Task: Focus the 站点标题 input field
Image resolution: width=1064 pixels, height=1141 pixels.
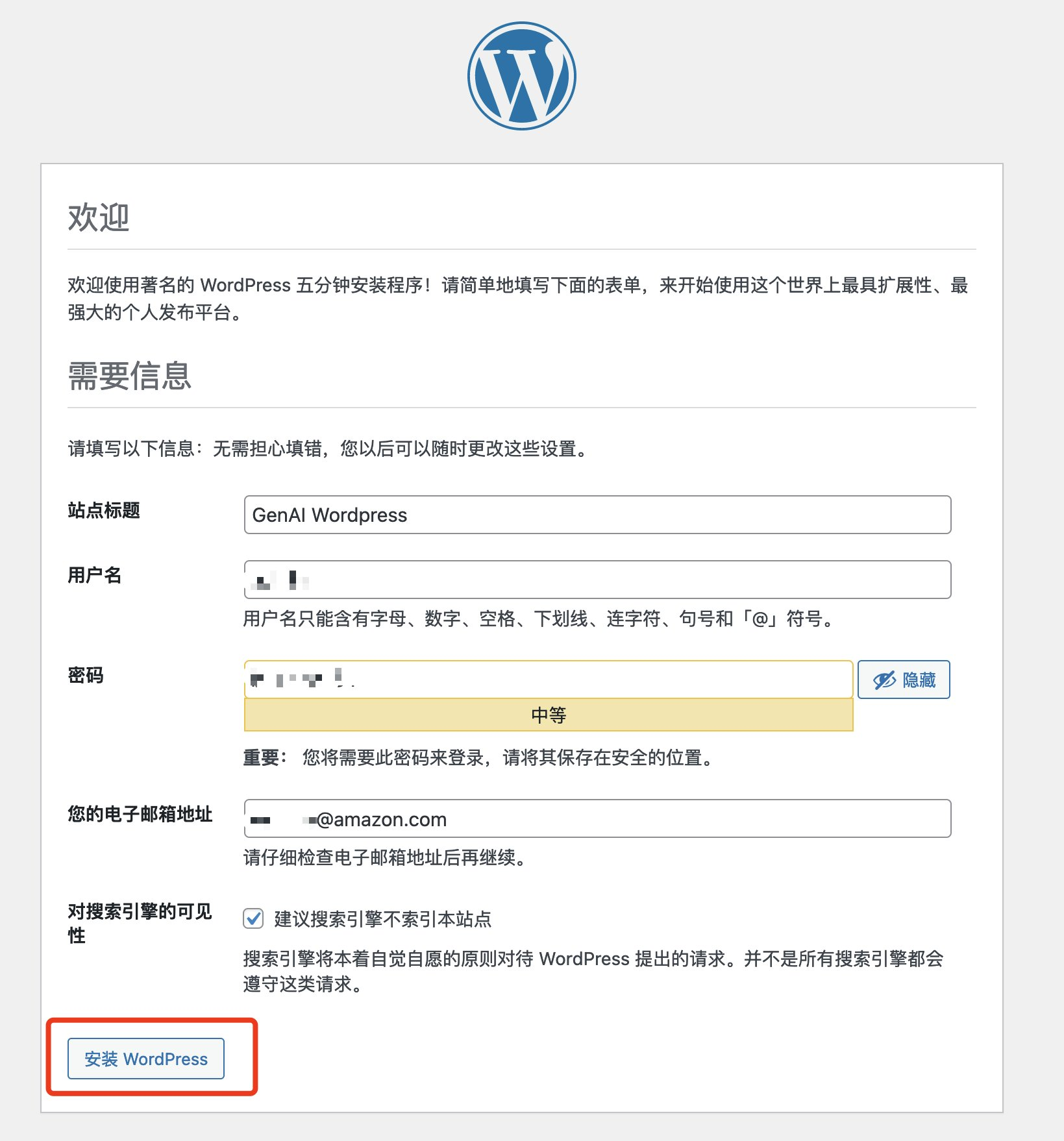Action: point(597,515)
